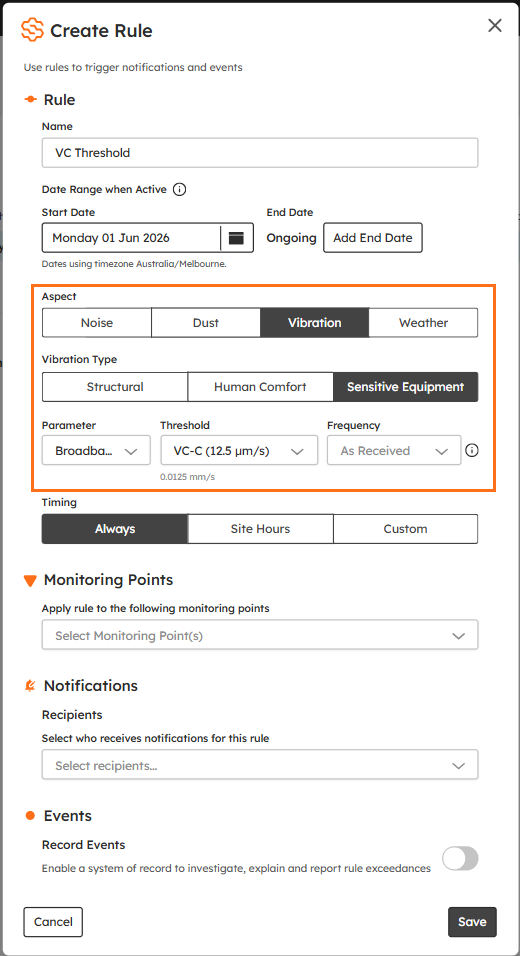Click the Notifications bell icon
The image size is (520, 956).
coord(30,686)
